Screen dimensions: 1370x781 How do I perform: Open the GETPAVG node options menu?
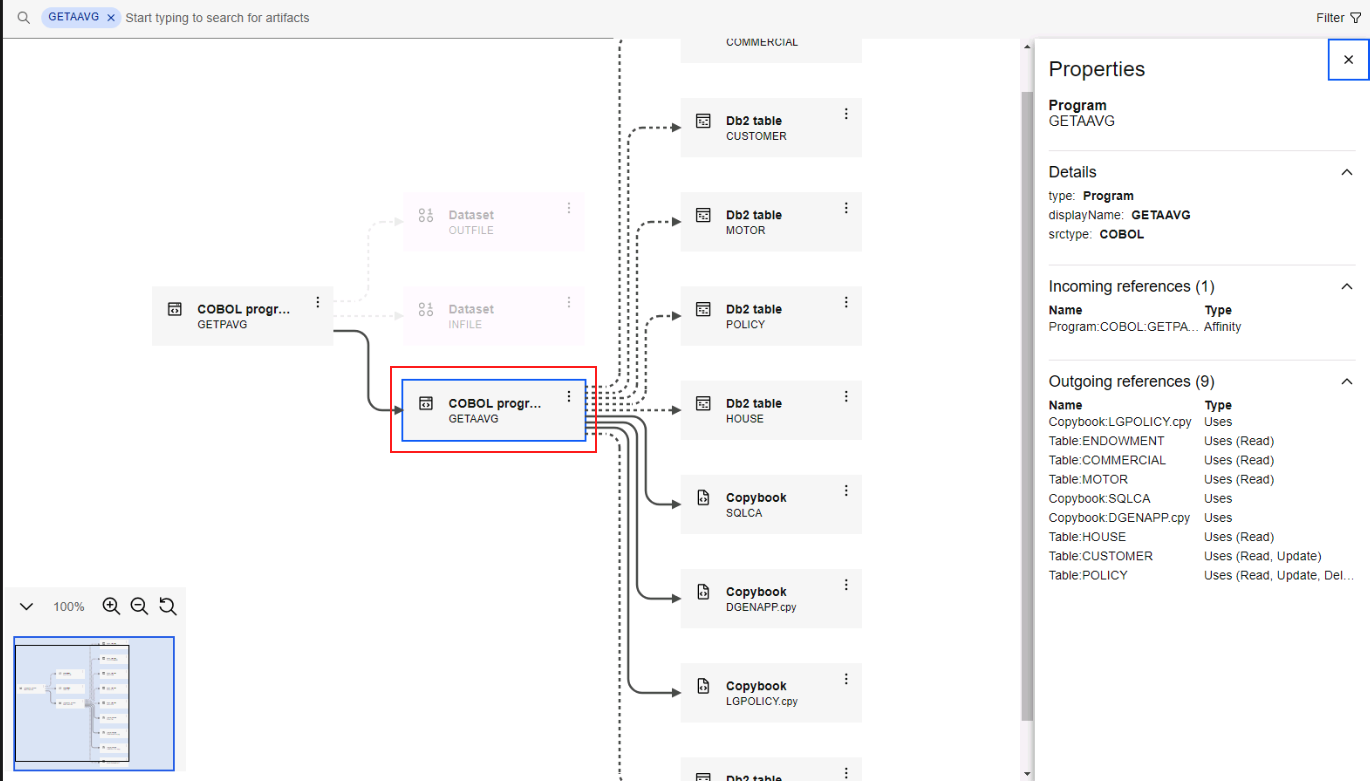(x=318, y=302)
